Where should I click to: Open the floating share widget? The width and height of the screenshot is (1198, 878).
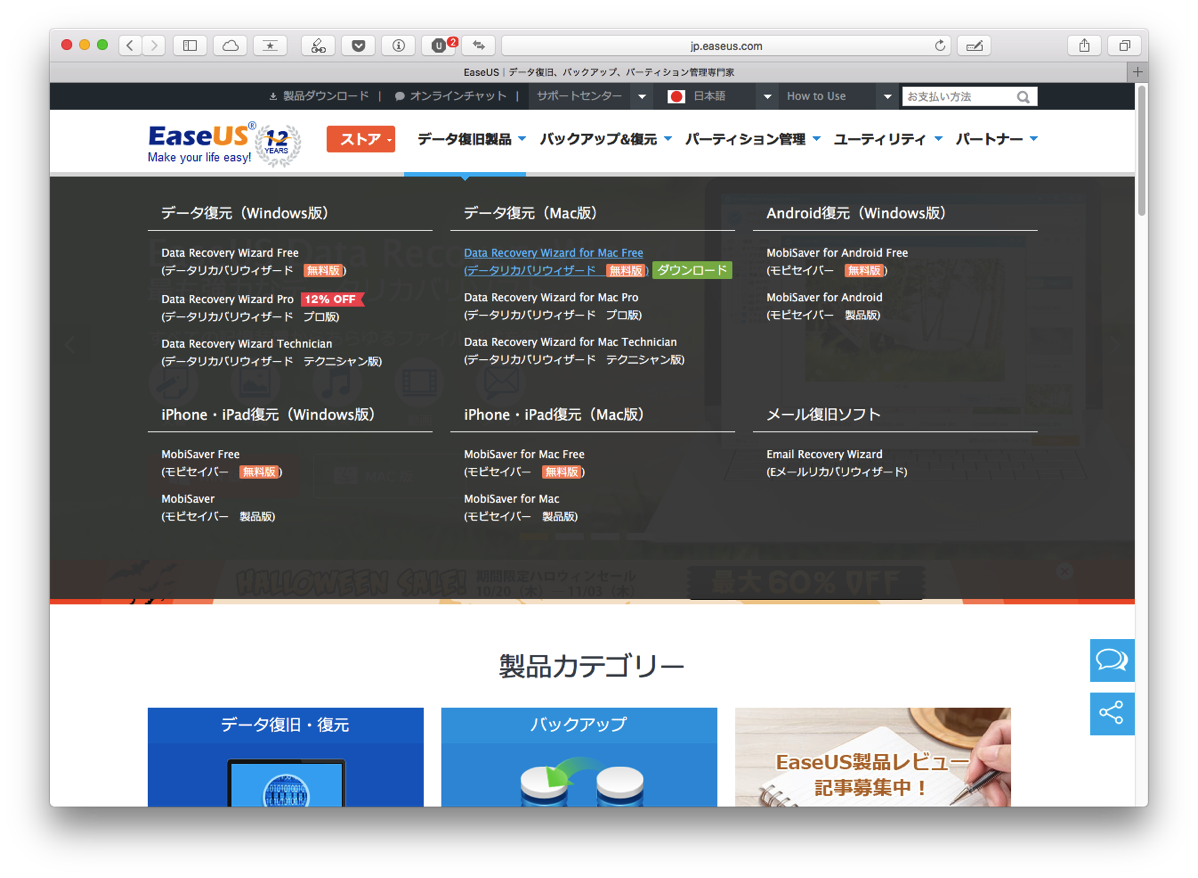tap(1112, 714)
